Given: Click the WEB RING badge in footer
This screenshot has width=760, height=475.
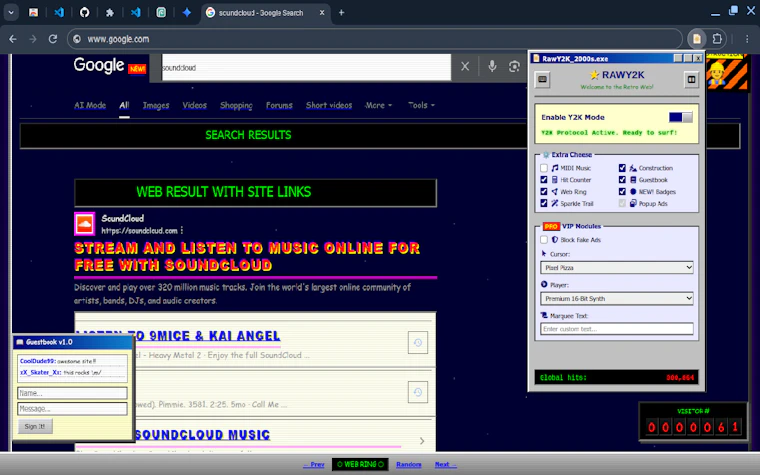Looking at the screenshot, I should 360,464.
